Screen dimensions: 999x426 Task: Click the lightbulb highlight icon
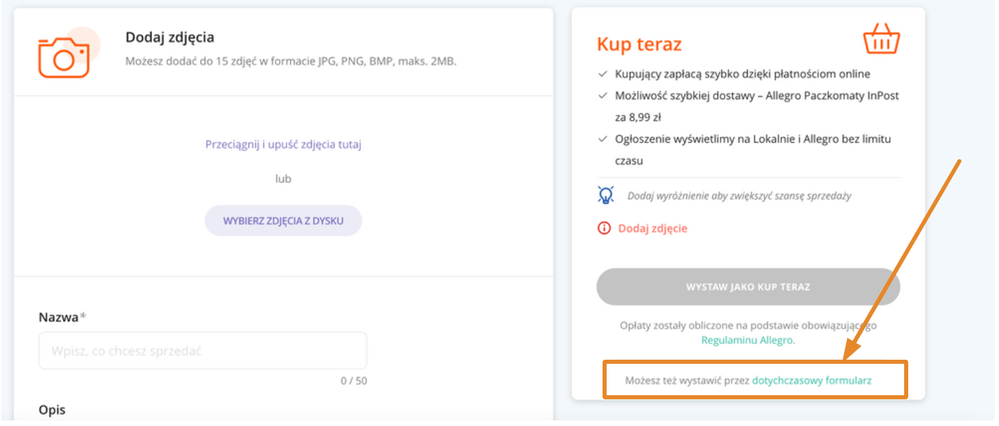click(x=605, y=195)
